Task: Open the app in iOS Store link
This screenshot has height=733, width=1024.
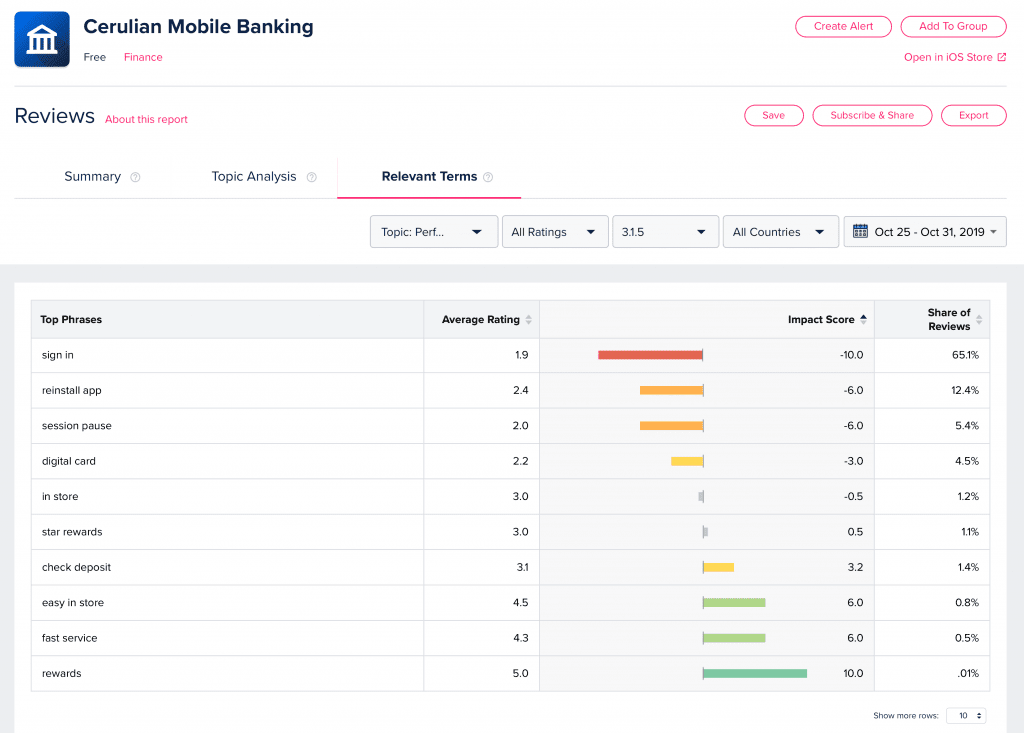Action: click(x=948, y=57)
